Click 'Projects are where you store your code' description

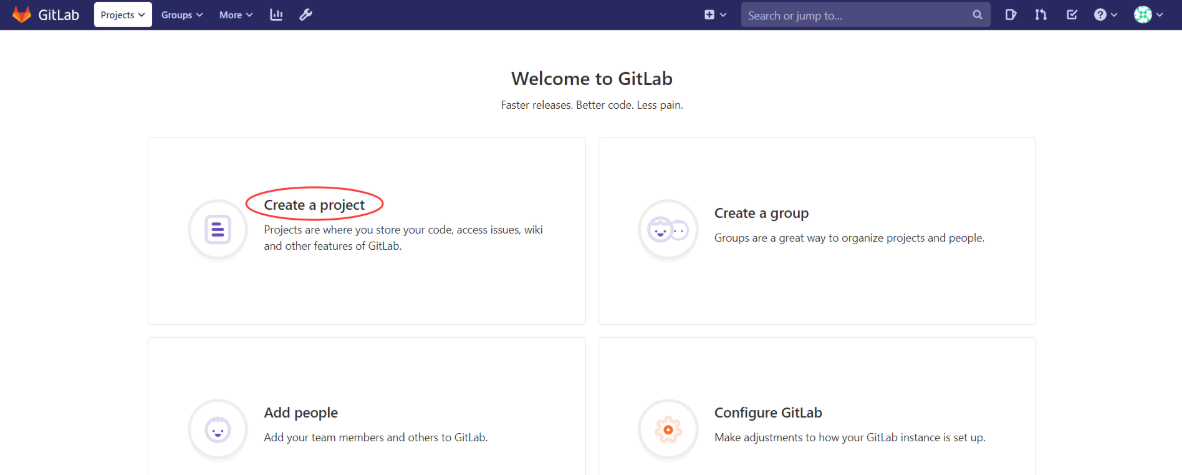(x=403, y=238)
